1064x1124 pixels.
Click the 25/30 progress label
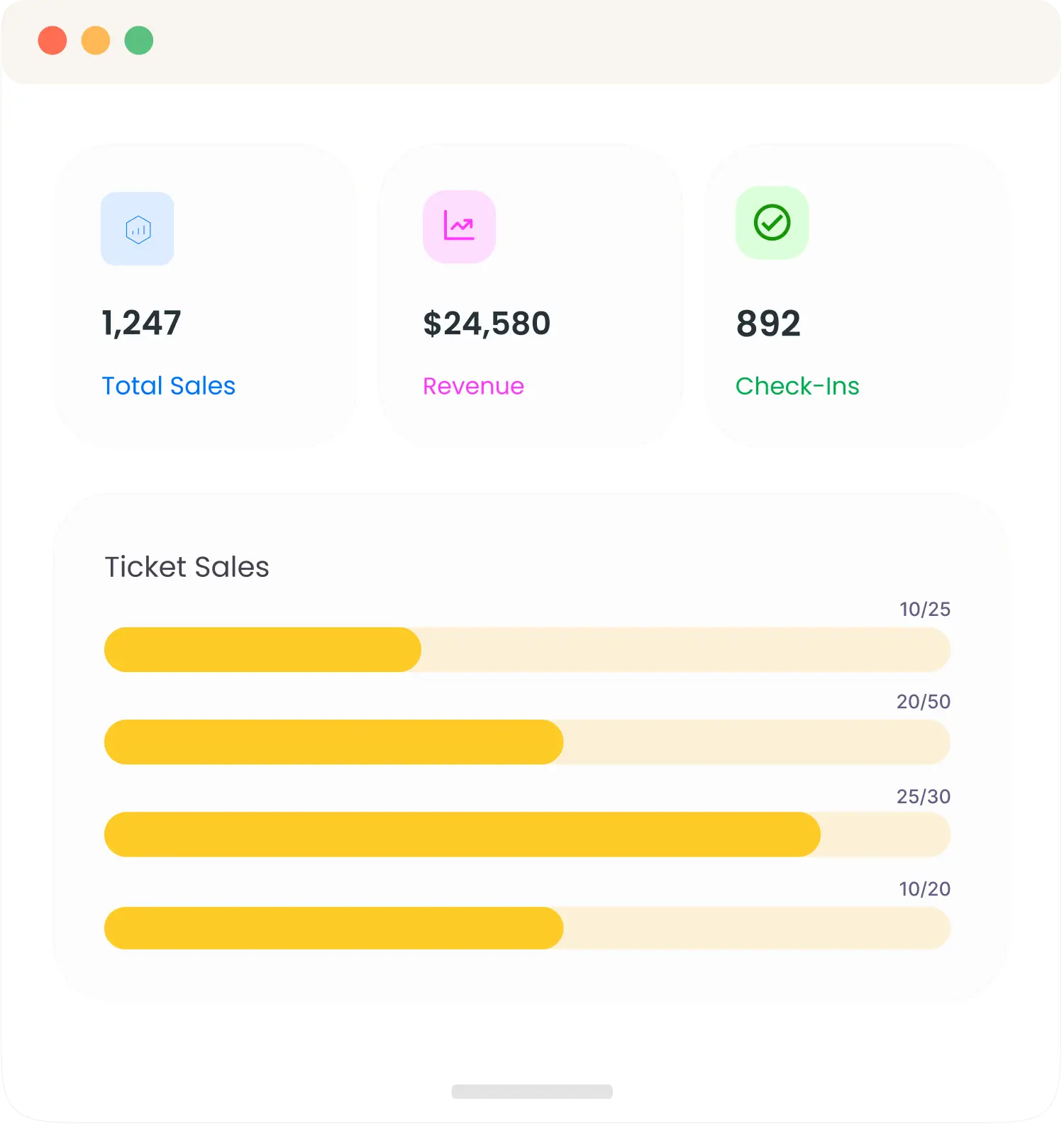coord(923,796)
